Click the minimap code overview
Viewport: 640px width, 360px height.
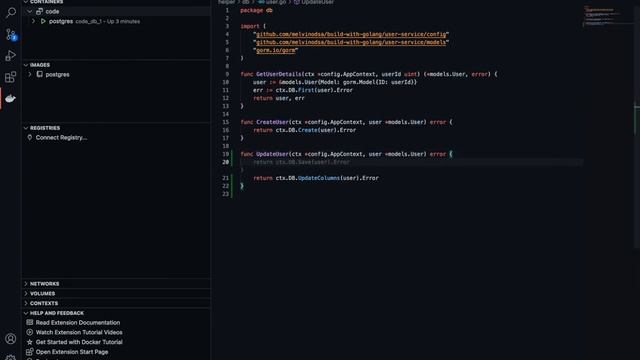601,16
